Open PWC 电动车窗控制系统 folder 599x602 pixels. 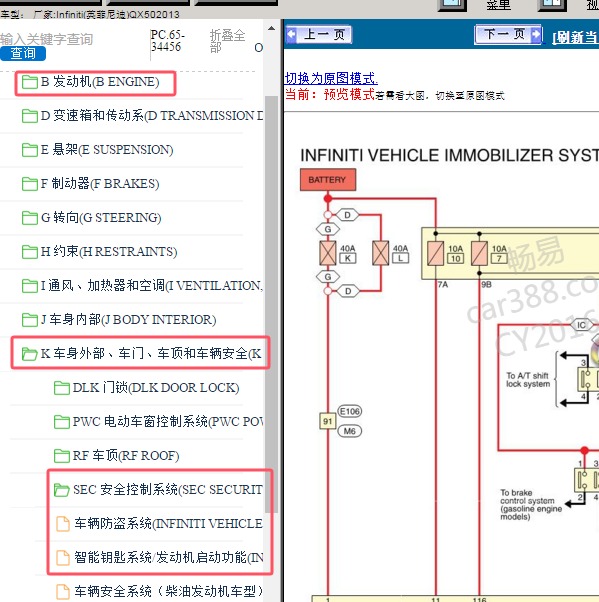click(168, 422)
